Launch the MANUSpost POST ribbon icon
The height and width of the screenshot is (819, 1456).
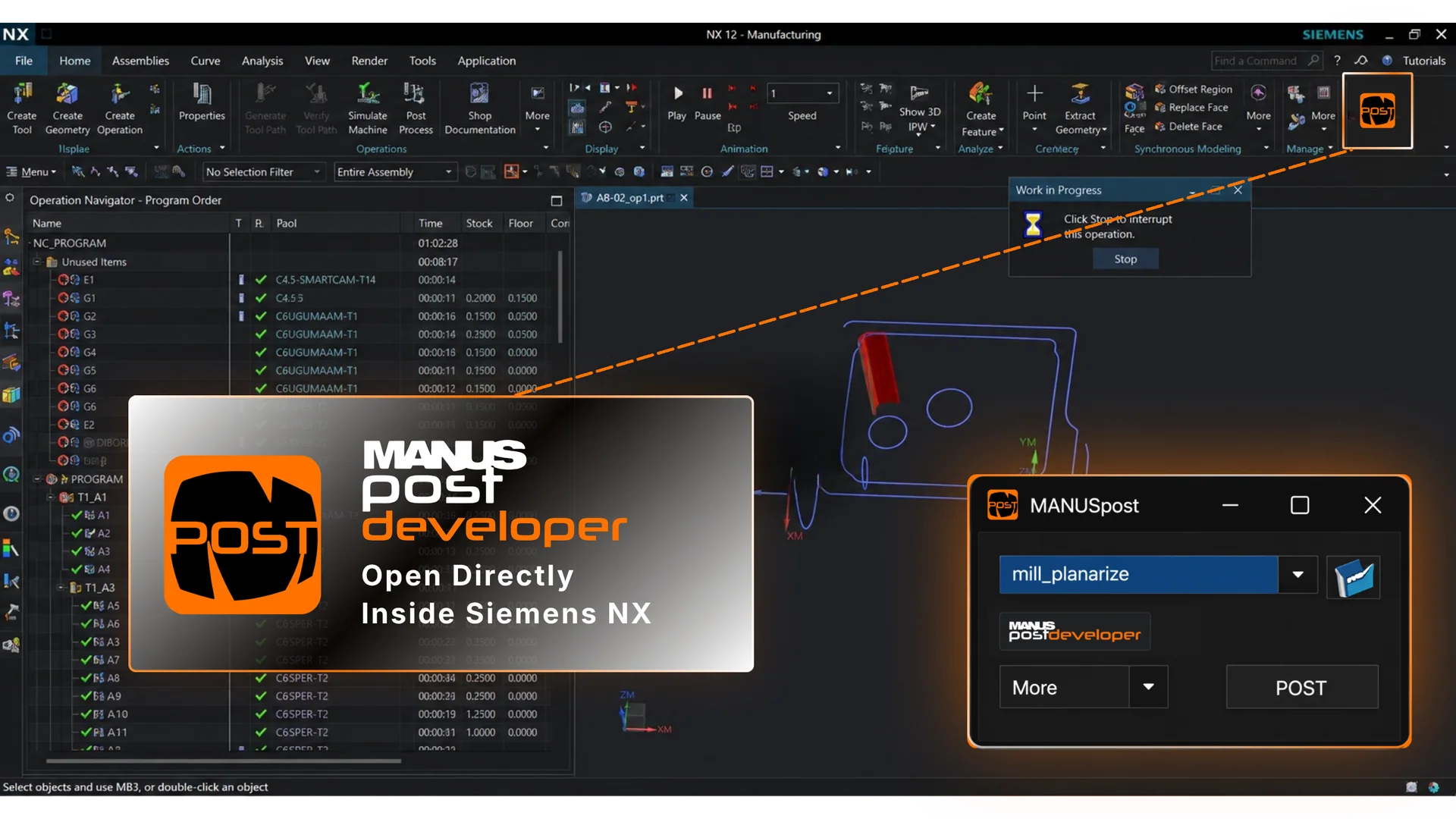[1377, 111]
